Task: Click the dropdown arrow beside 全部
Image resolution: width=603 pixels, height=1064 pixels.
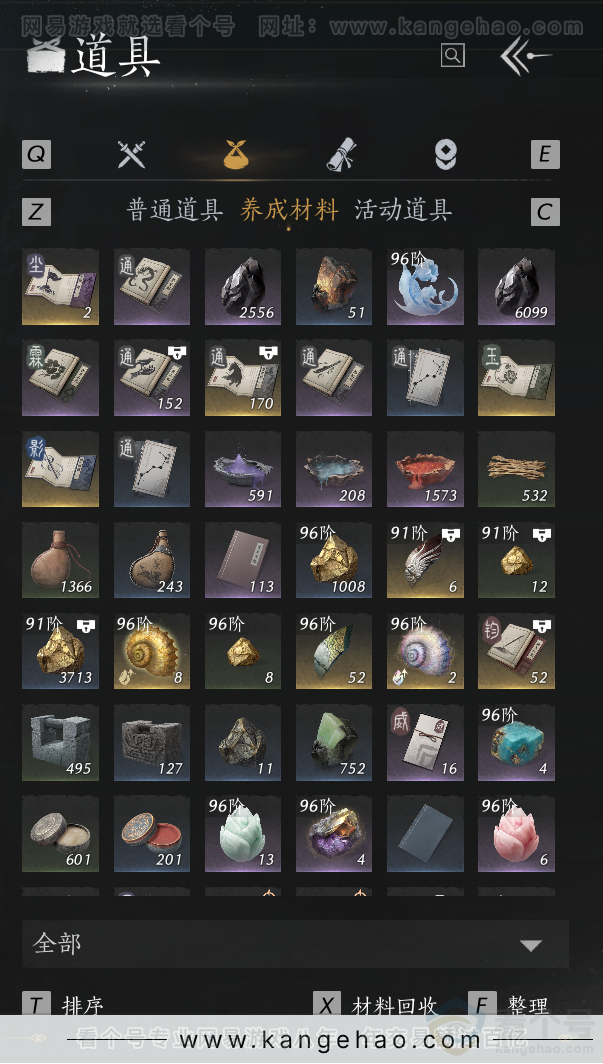Action: click(530, 945)
